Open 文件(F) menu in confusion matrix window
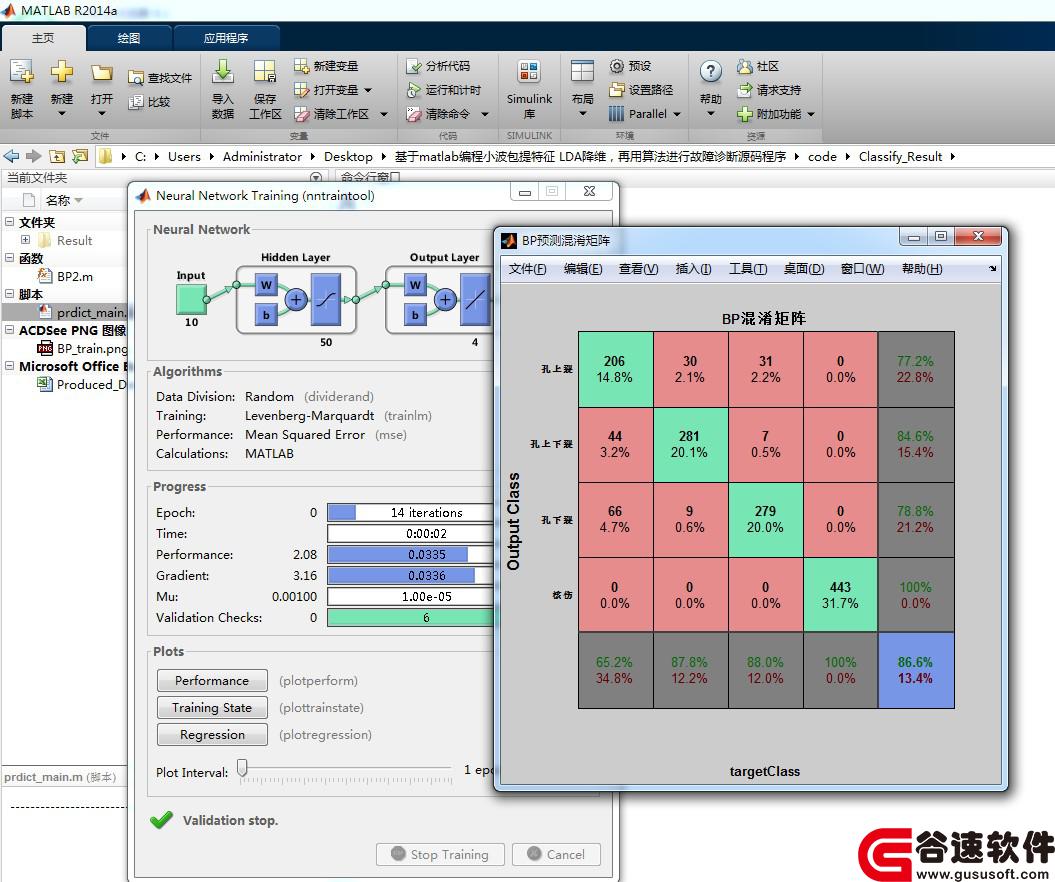Image resolution: width=1055 pixels, height=882 pixels. tap(528, 269)
